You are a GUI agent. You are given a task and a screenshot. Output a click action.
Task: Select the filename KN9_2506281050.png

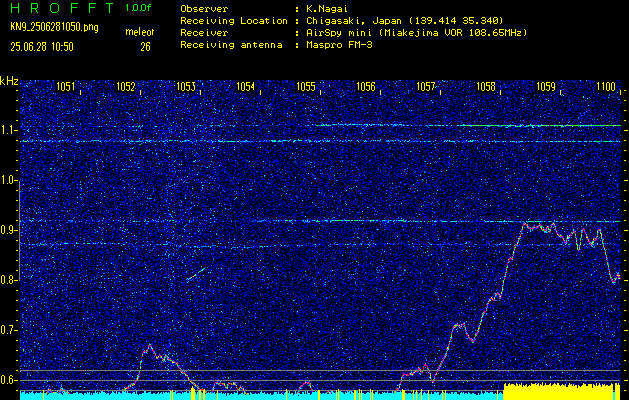tap(54, 27)
